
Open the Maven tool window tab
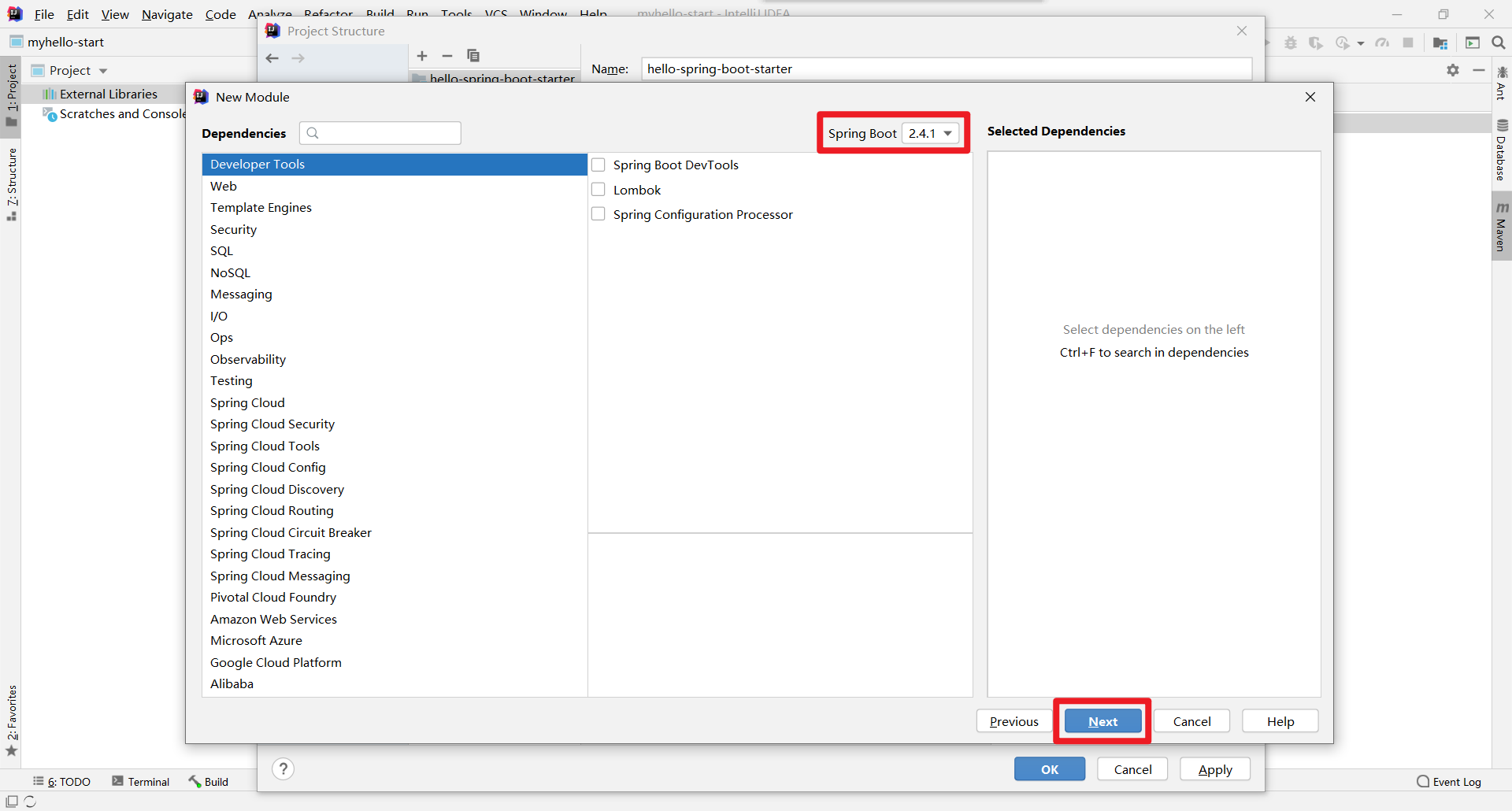click(x=1502, y=228)
